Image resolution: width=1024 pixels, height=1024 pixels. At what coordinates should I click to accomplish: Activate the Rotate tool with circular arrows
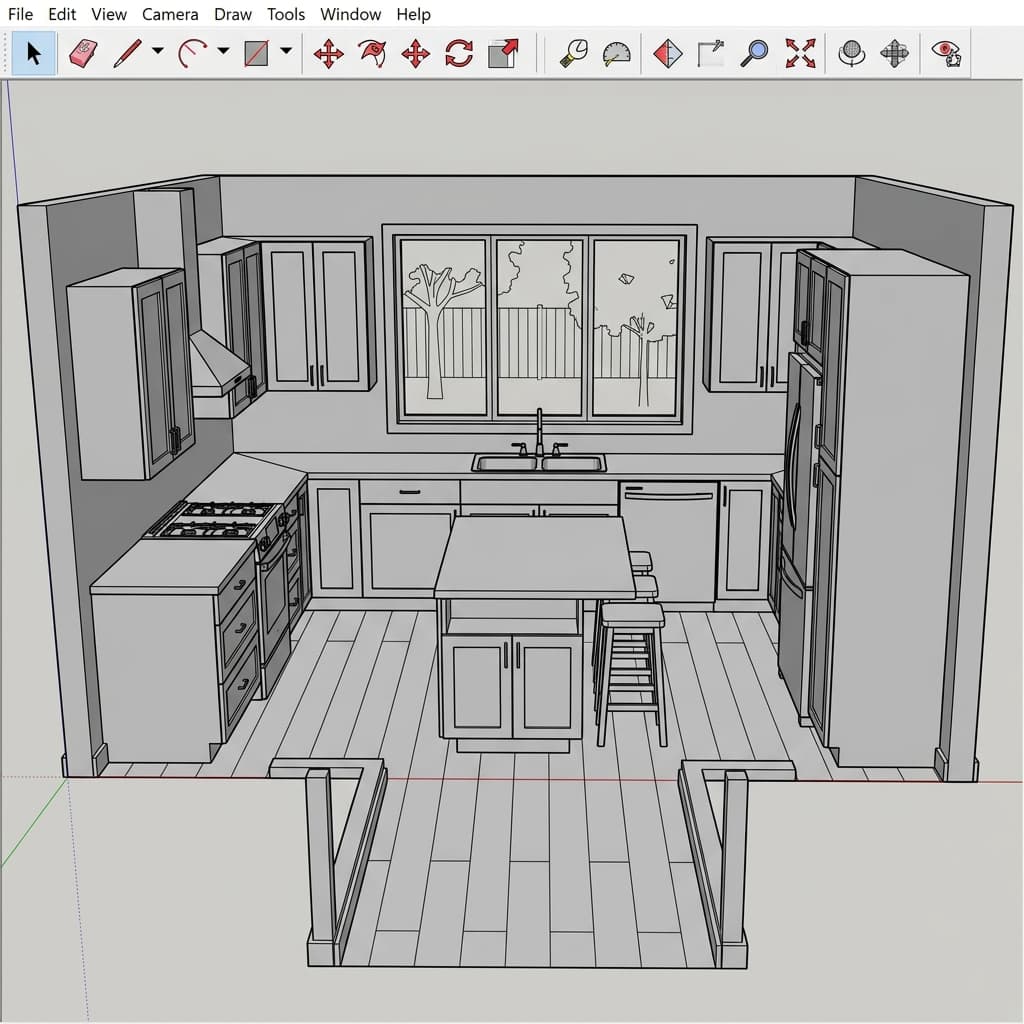click(459, 53)
